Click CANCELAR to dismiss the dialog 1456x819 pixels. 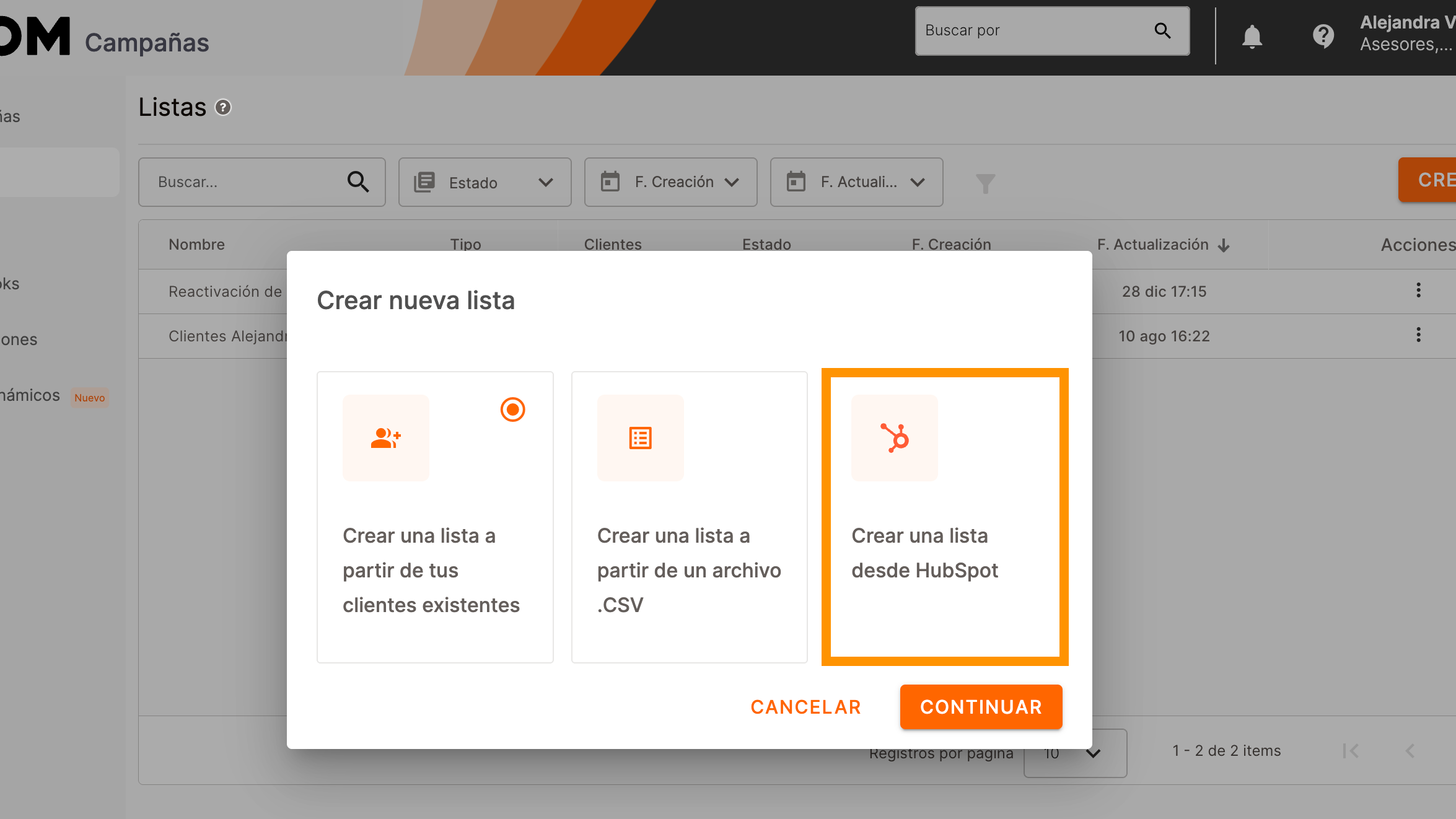pos(805,707)
